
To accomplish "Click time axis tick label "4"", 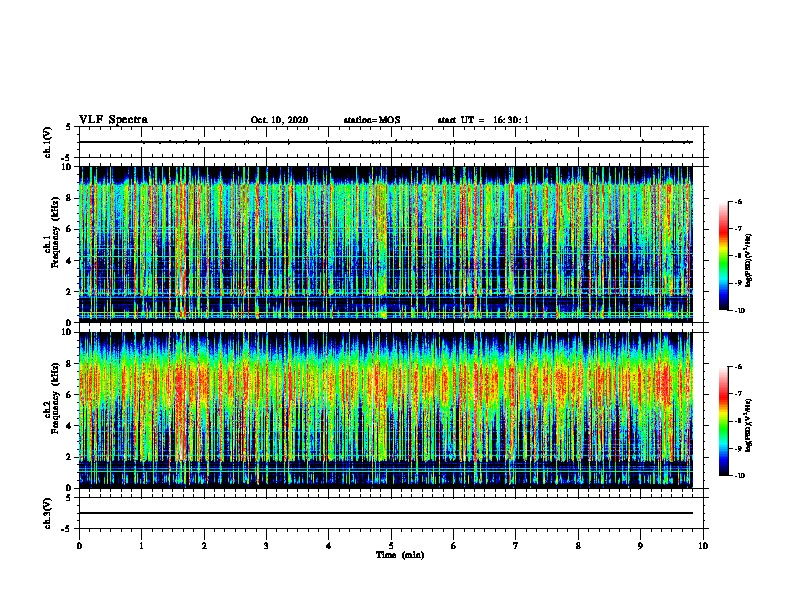I will tap(329, 545).
